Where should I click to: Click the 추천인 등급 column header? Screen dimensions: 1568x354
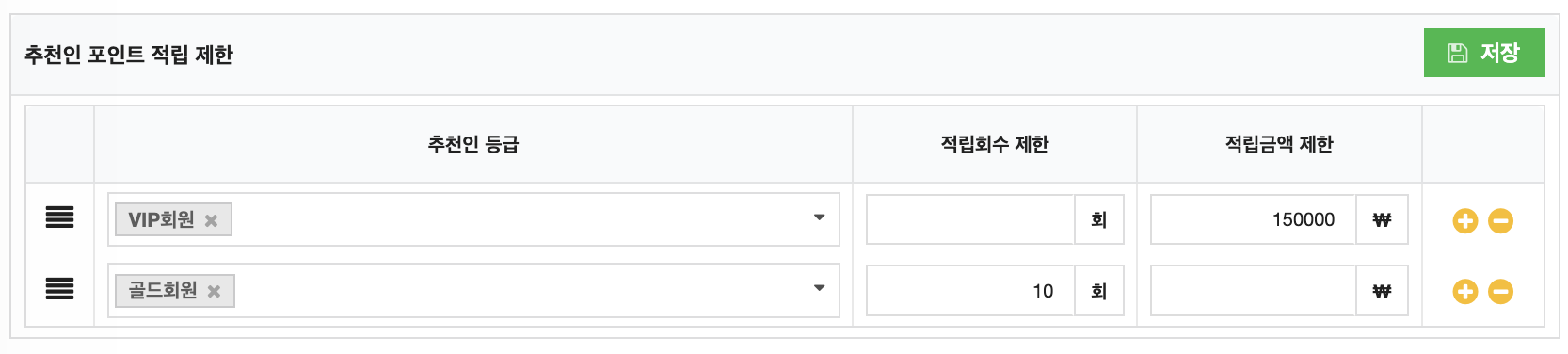473,144
